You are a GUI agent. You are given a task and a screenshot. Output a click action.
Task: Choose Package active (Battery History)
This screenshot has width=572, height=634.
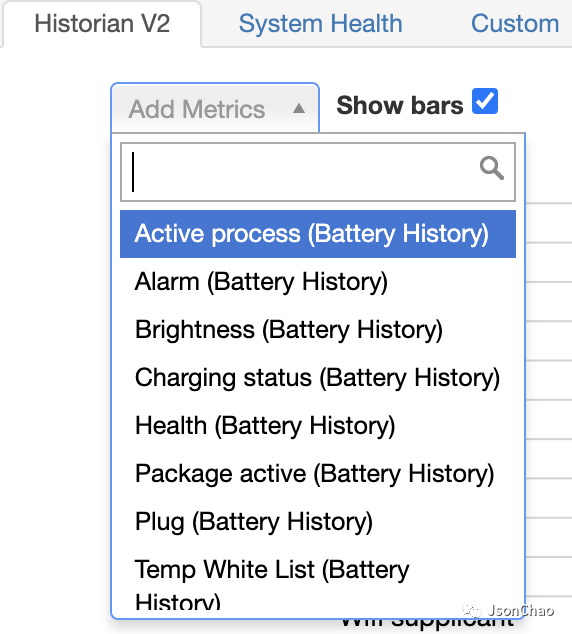[x=318, y=473]
